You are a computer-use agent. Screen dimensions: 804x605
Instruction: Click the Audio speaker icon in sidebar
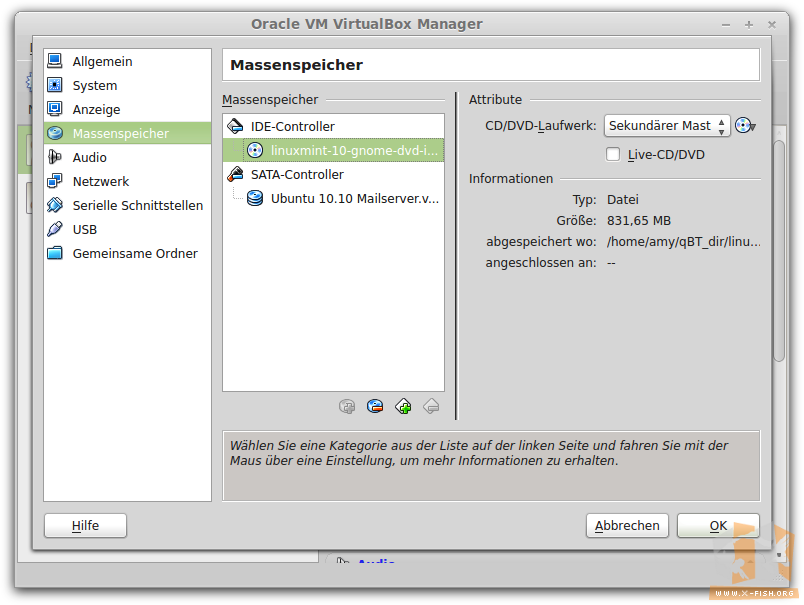[55, 157]
